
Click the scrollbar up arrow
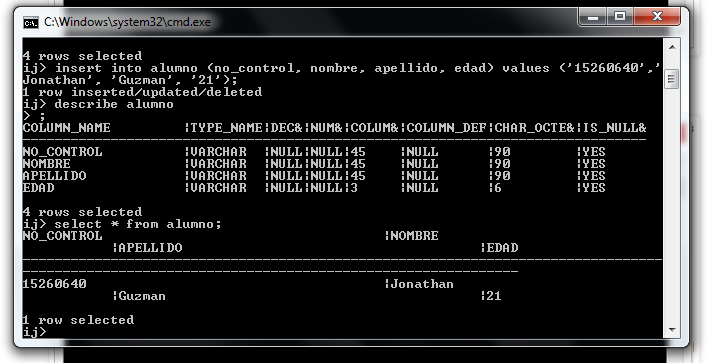(672, 47)
